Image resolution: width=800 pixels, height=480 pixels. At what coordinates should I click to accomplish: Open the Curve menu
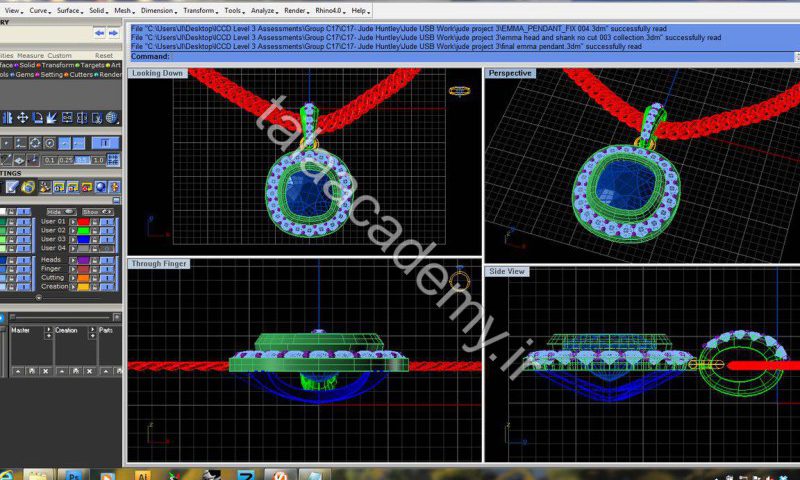pos(39,10)
